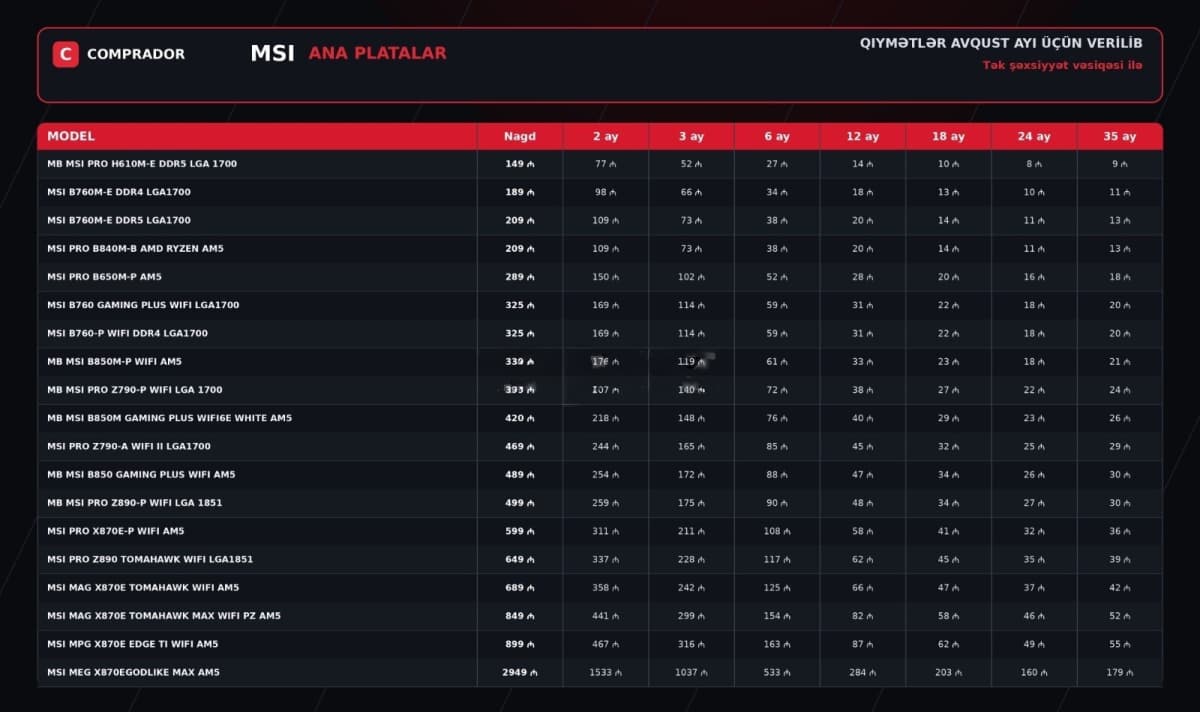Image resolution: width=1200 pixels, height=712 pixels.
Task: Click 24 ay value 8 for H610M-E
Action: tap(1034, 164)
